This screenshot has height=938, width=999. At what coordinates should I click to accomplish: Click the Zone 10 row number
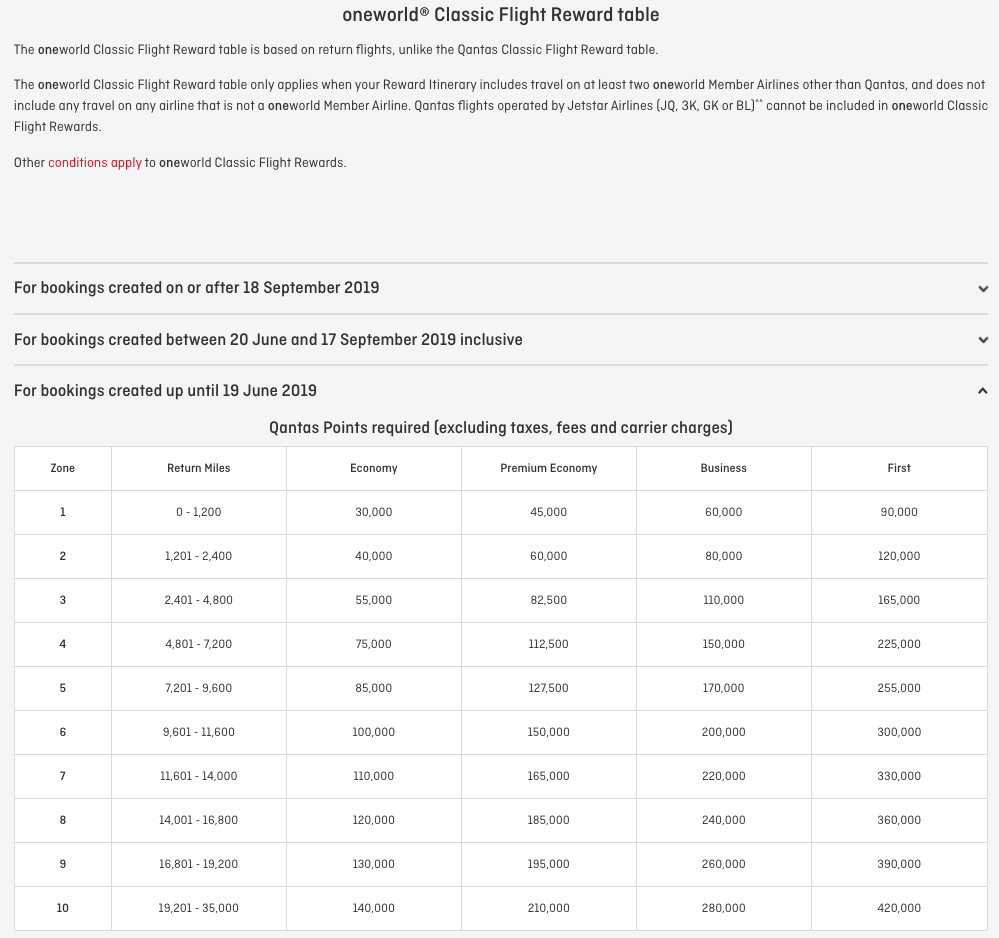(x=62, y=907)
